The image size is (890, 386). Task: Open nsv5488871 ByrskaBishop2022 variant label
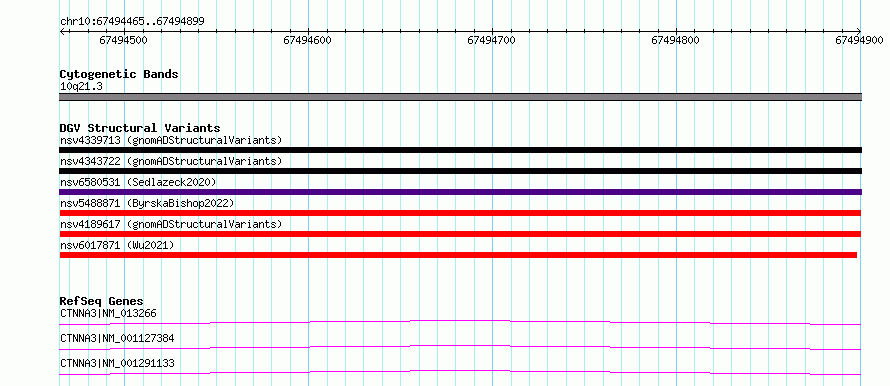click(x=147, y=203)
